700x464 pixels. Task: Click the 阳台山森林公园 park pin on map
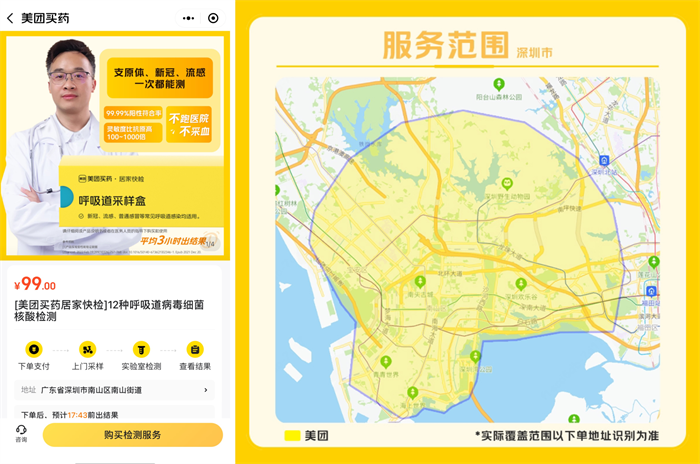pyautogui.click(x=499, y=84)
